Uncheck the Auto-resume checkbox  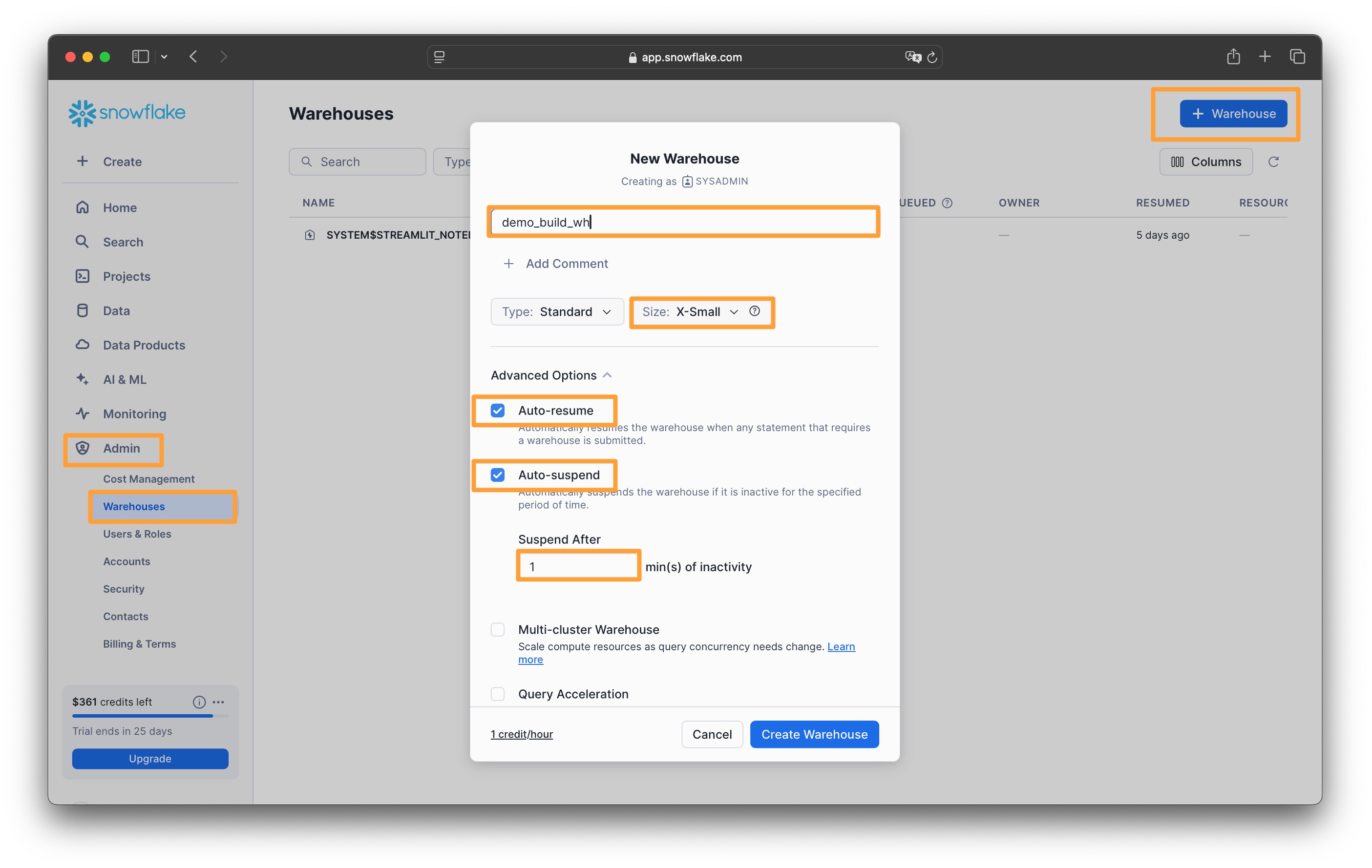[x=497, y=410]
